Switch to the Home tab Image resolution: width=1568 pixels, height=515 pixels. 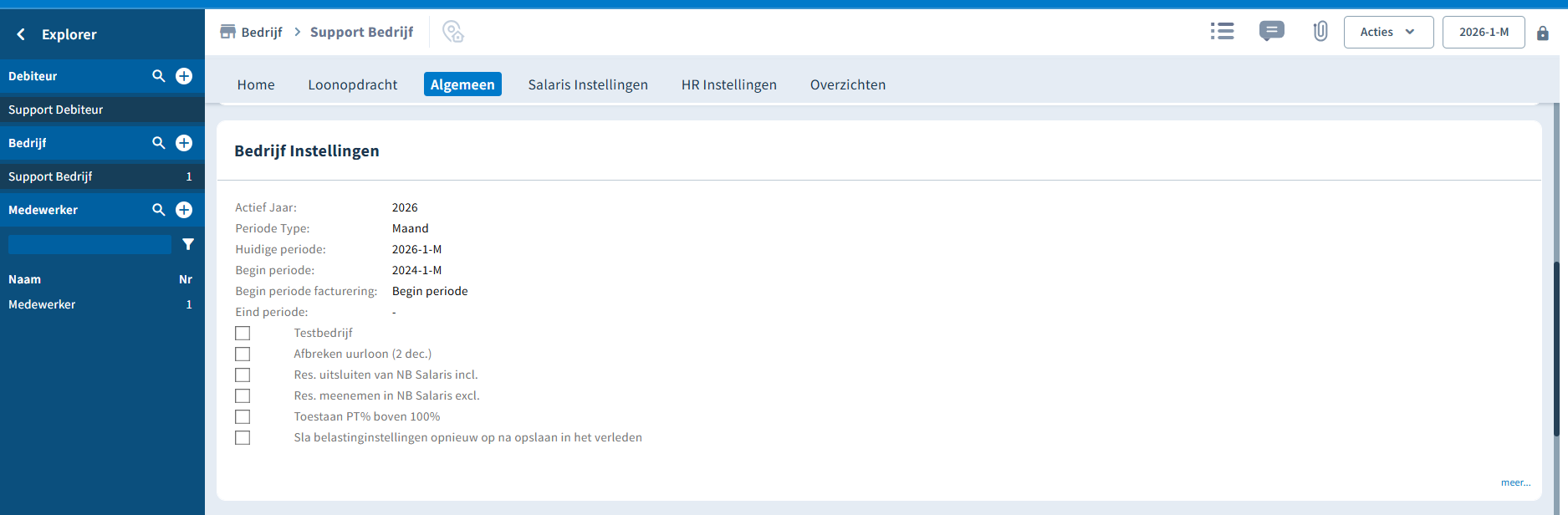[x=256, y=84]
